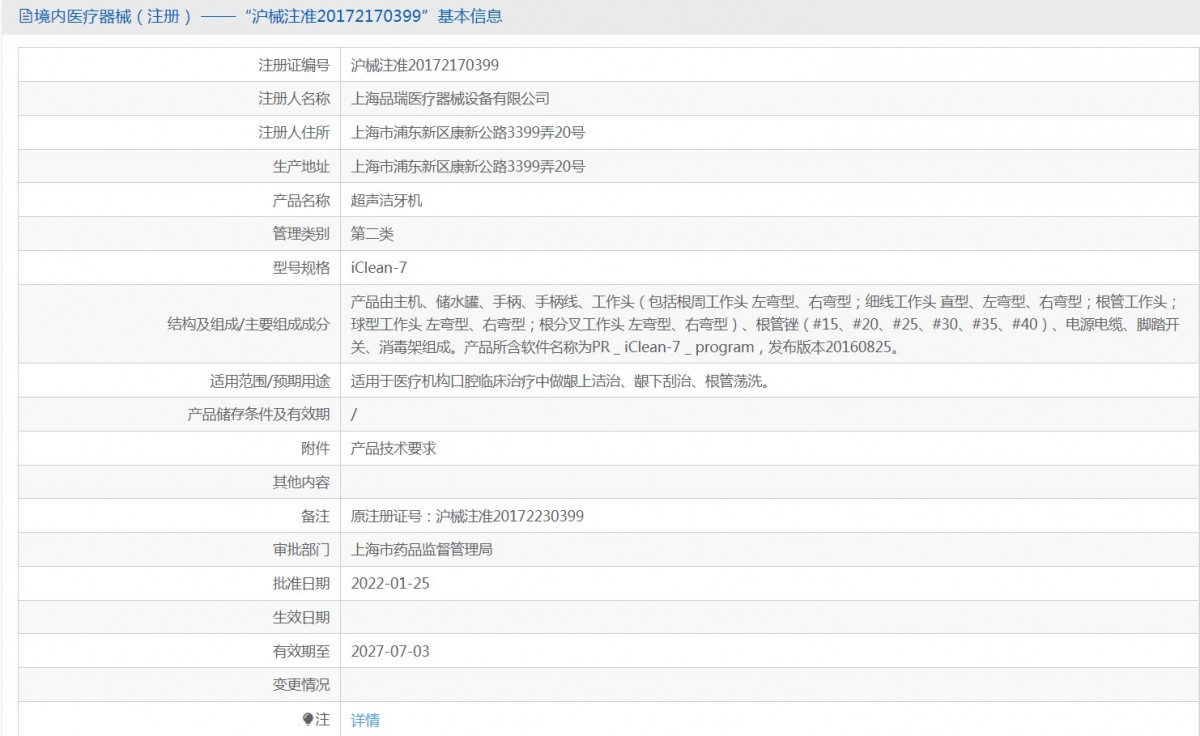Viewport: 1200px width, 736px height.
Task: Select model value iClean-7
Action: click(x=379, y=268)
